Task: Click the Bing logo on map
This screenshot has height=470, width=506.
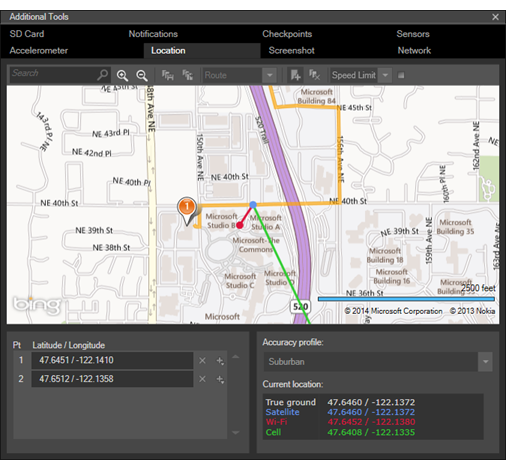Action: click(x=37, y=305)
